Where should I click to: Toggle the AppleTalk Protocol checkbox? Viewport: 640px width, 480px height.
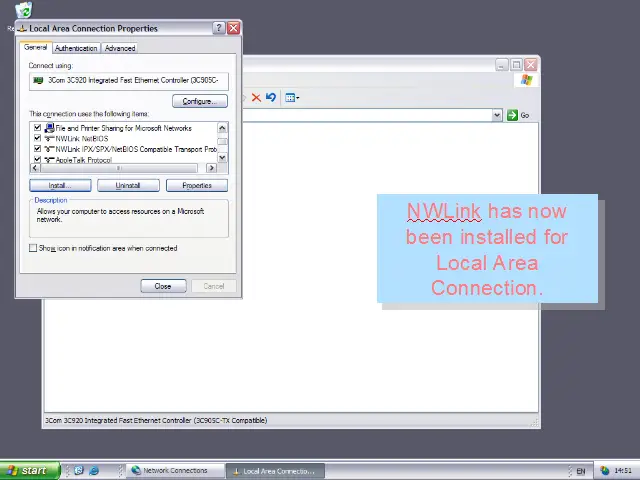click(x=38, y=159)
